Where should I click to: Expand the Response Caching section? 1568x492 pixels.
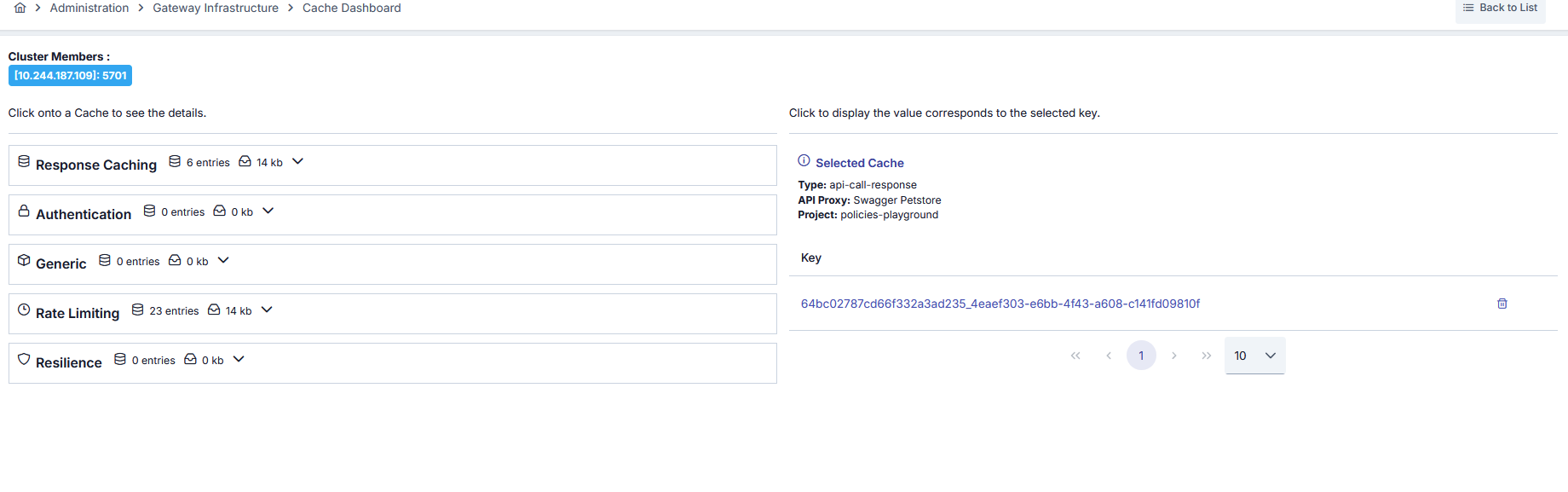click(297, 161)
